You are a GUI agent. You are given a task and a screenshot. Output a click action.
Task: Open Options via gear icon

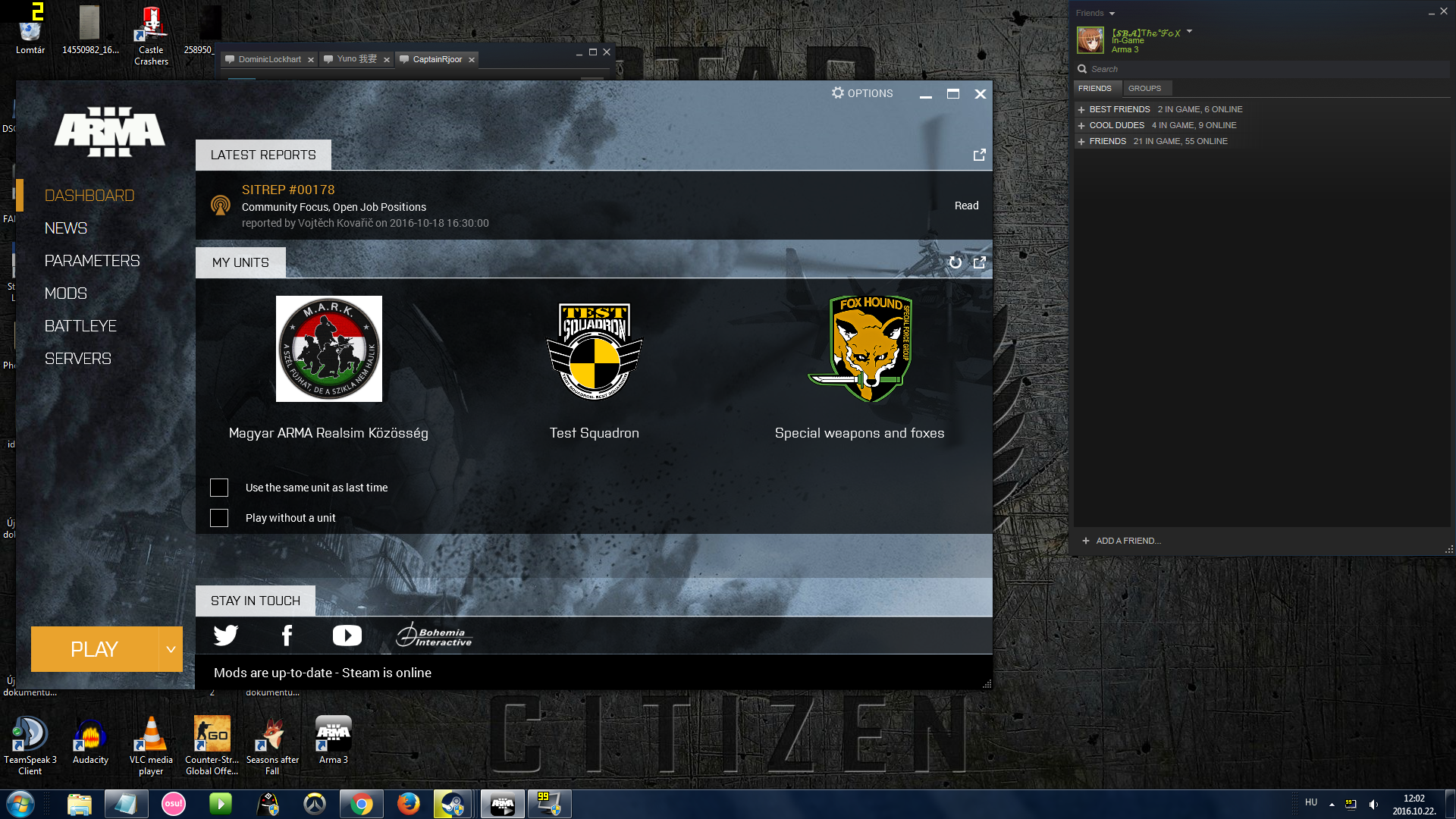(838, 93)
